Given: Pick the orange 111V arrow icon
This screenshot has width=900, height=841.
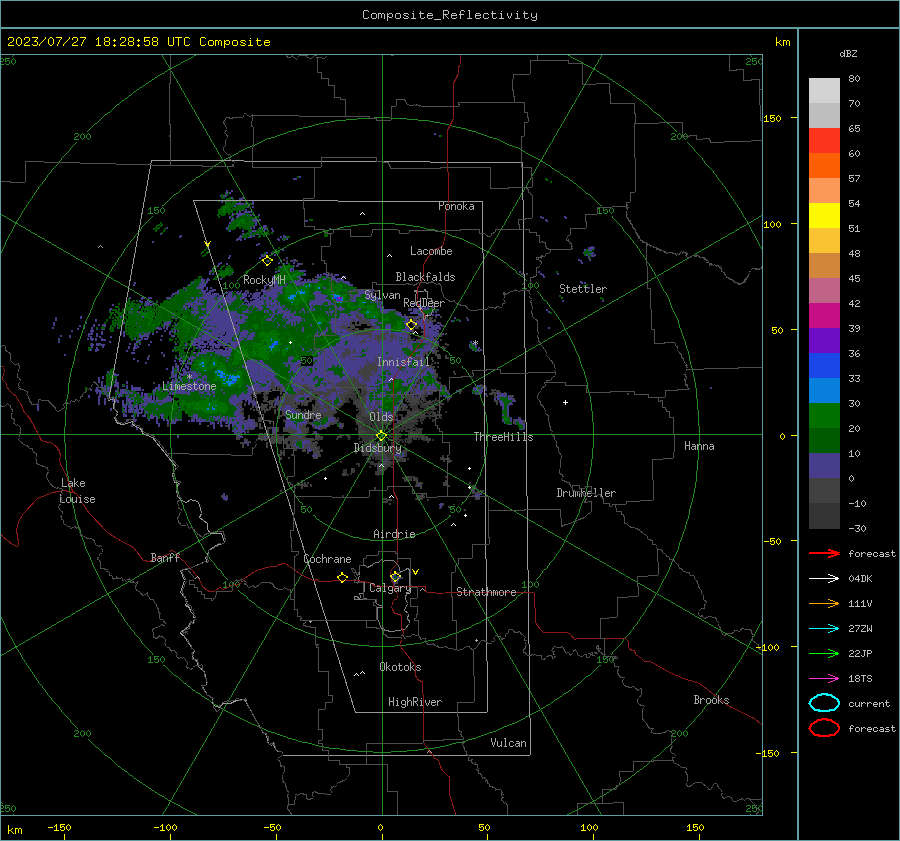Looking at the screenshot, I should point(824,603).
